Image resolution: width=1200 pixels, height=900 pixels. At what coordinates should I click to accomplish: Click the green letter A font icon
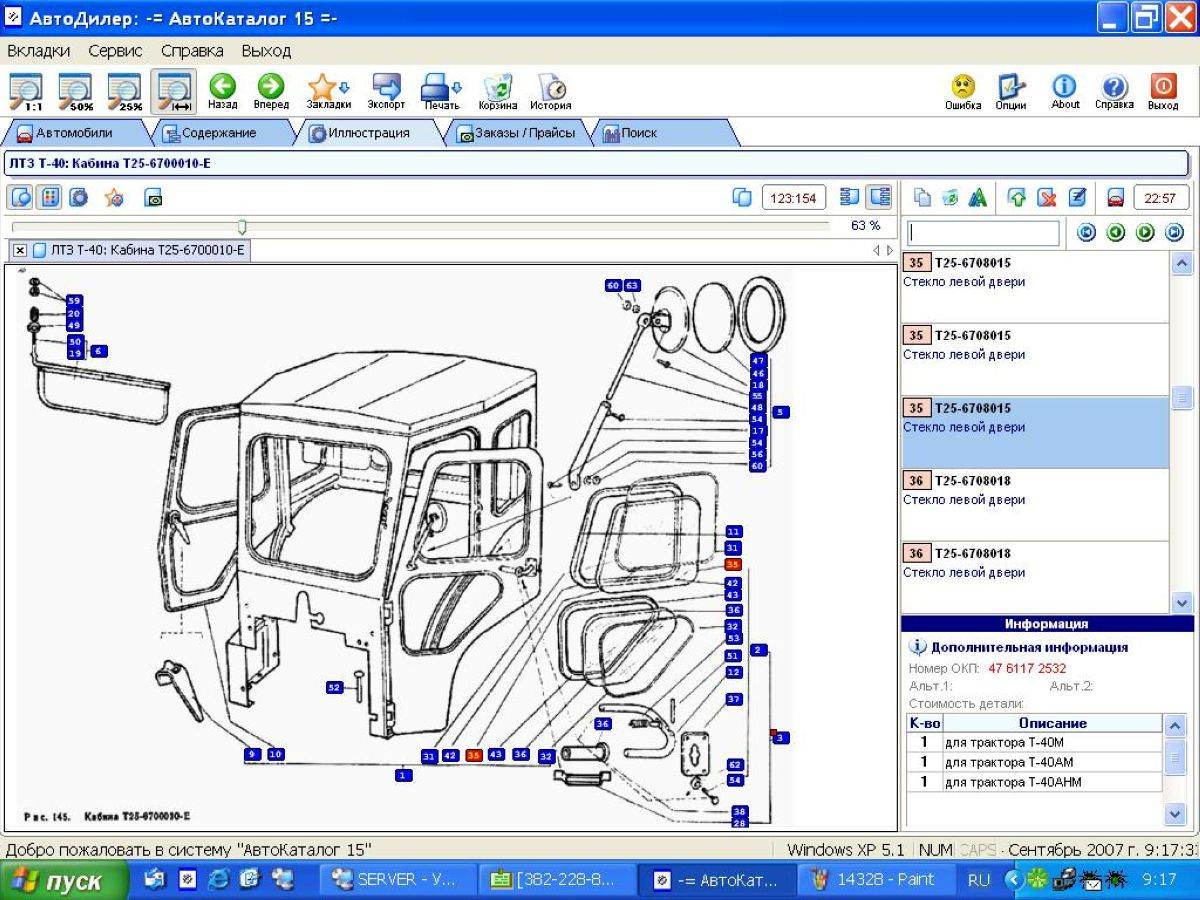tap(978, 197)
